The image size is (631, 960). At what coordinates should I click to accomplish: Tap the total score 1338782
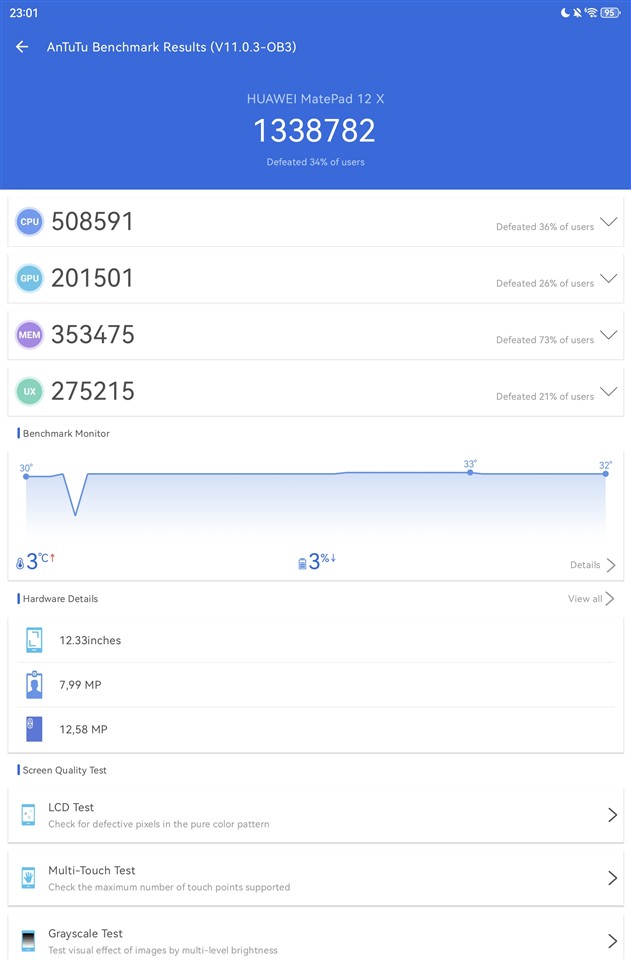315,131
